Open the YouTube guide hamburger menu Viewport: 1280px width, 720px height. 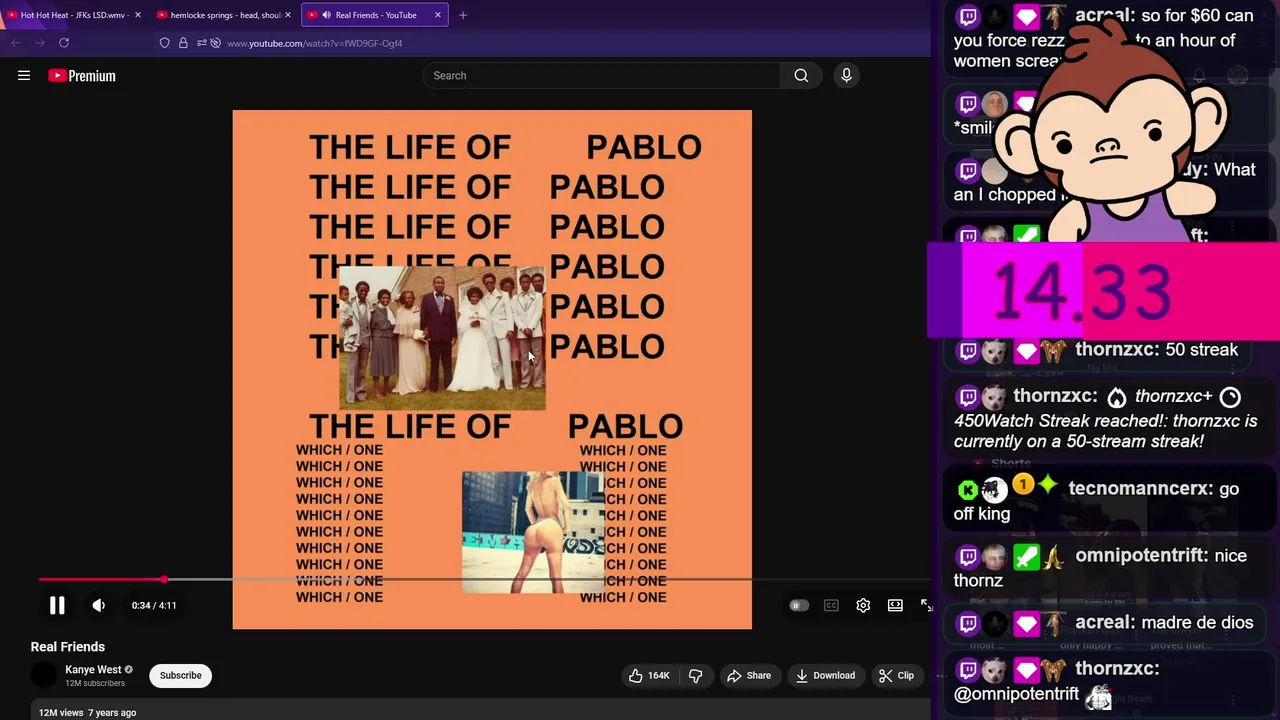click(x=24, y=76)
